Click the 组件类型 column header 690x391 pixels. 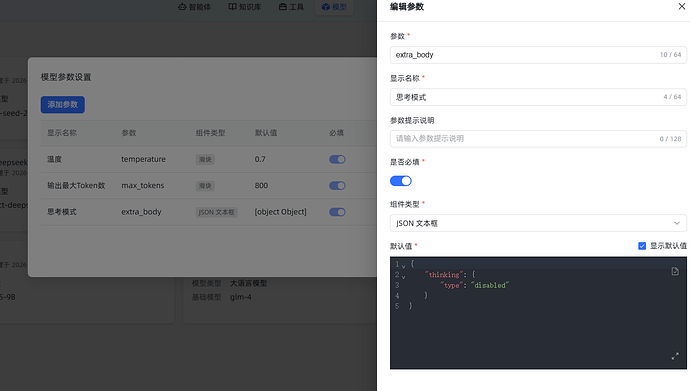(210, 133)
